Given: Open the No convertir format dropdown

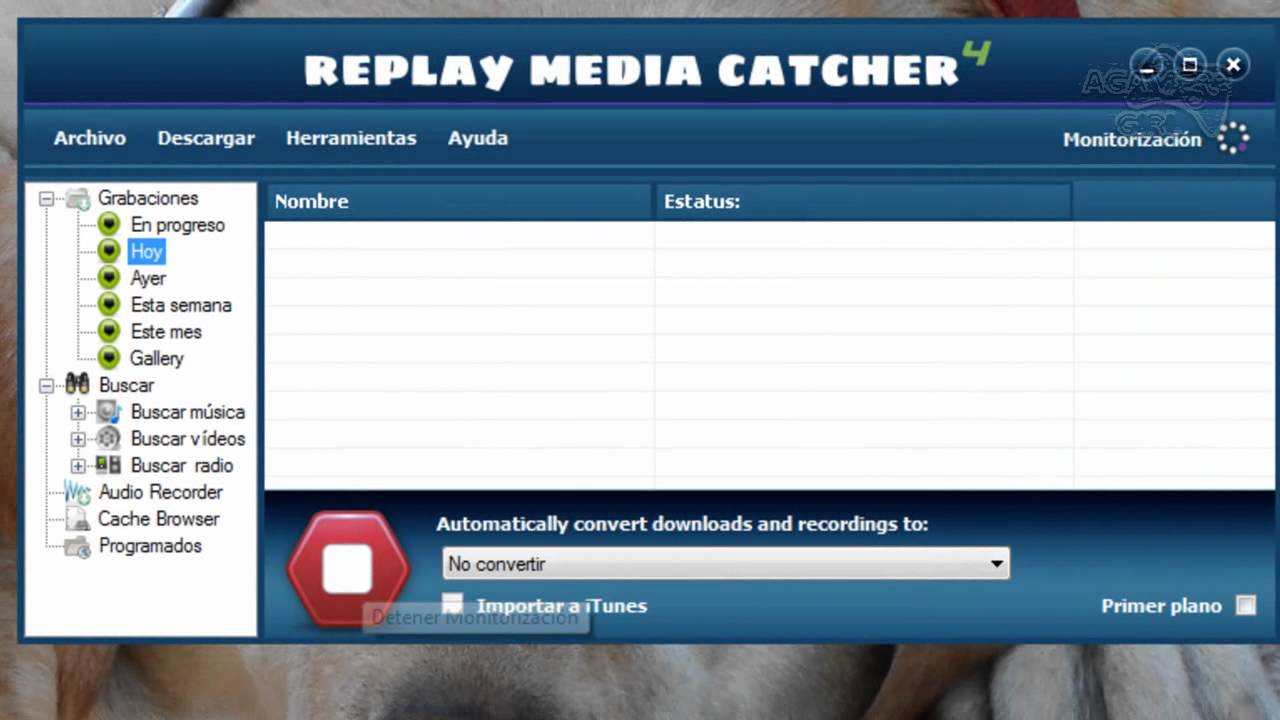Looking at the screenshot, I should pyautogui.click(x=726, y=564).
